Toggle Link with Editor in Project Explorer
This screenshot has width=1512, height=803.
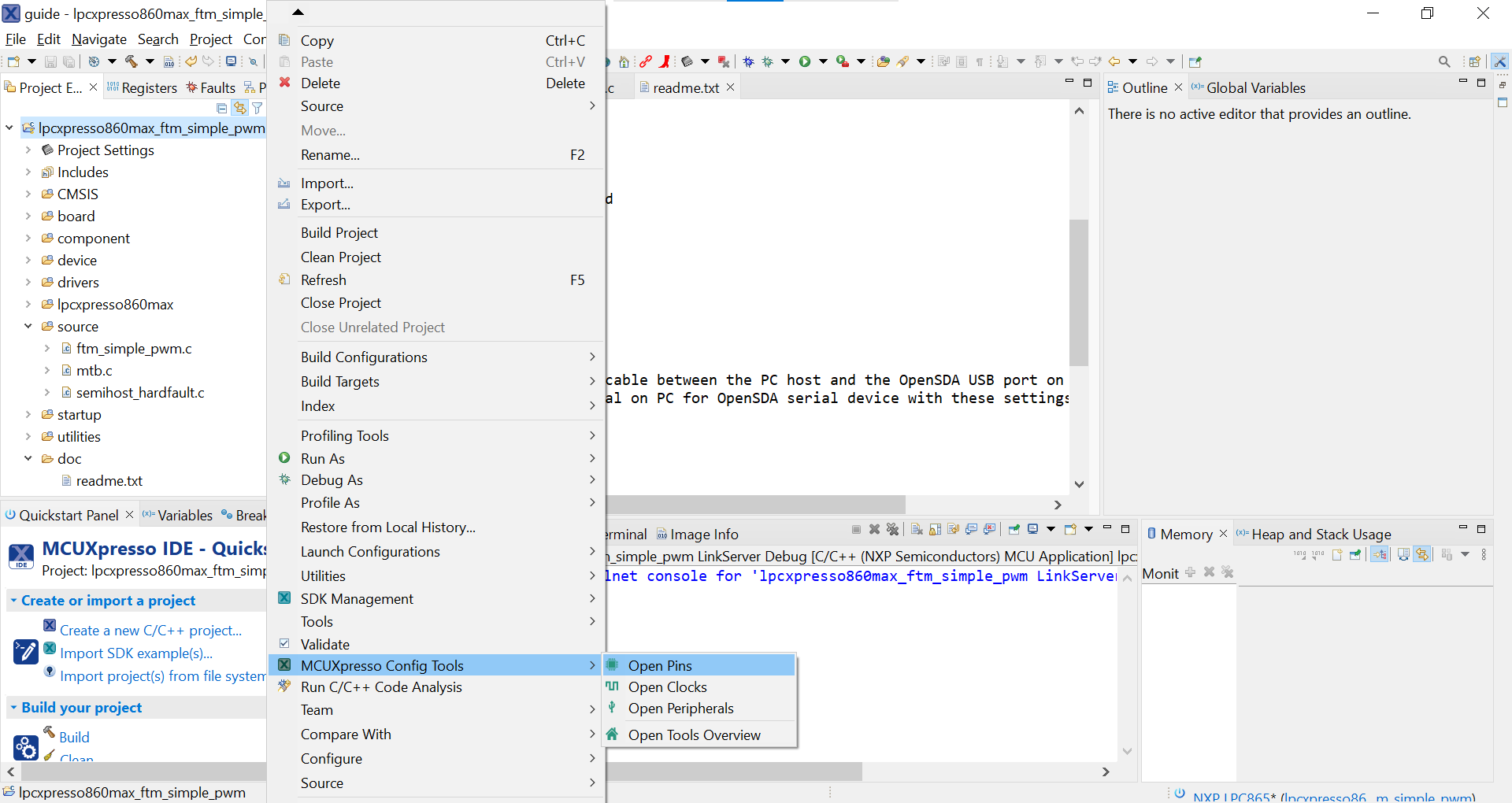pyautogui.click(x=239, y=108)
